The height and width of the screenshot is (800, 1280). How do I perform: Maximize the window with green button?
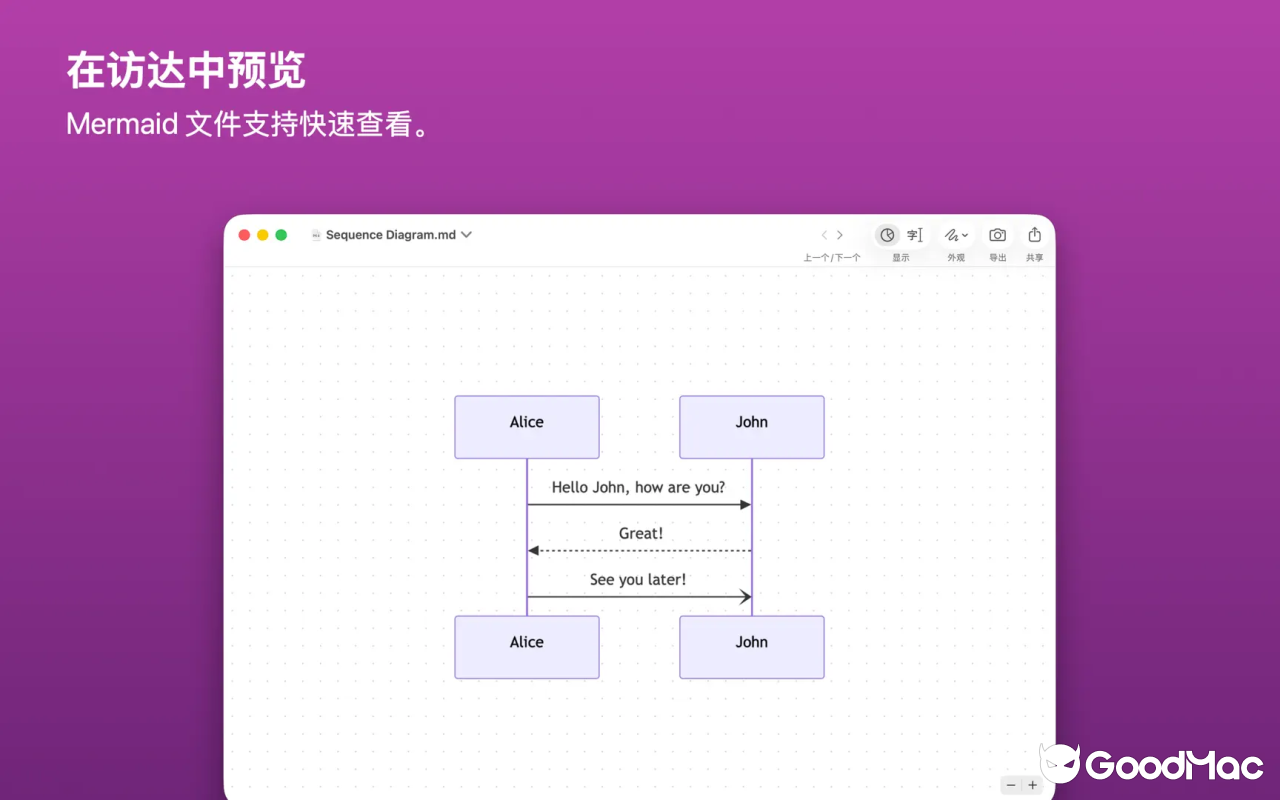[x=281, y=235]
